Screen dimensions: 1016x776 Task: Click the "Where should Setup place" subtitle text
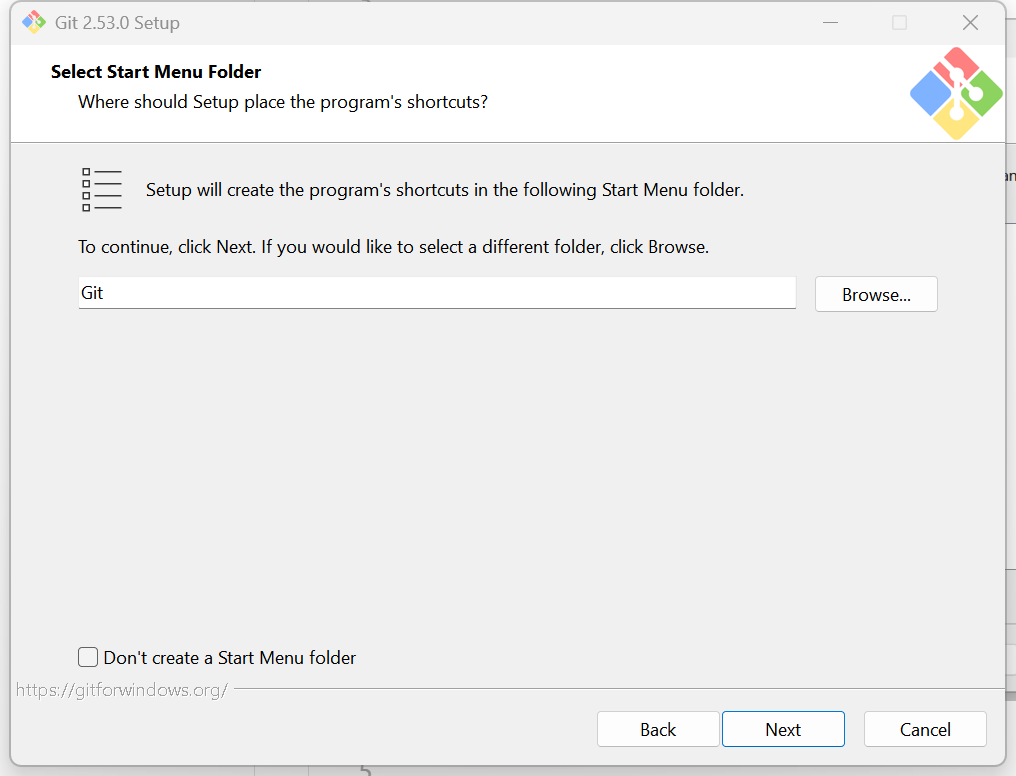283,102
